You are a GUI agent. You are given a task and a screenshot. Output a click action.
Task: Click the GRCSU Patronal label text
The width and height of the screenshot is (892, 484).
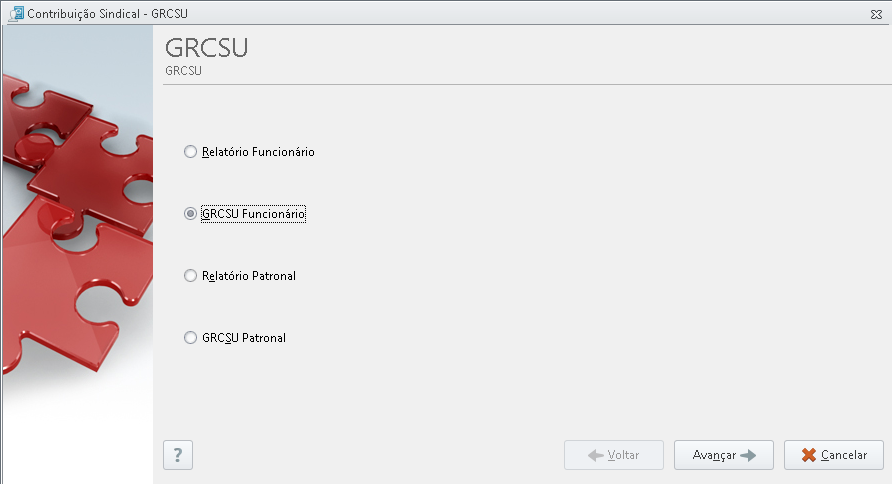coord(244,338)
